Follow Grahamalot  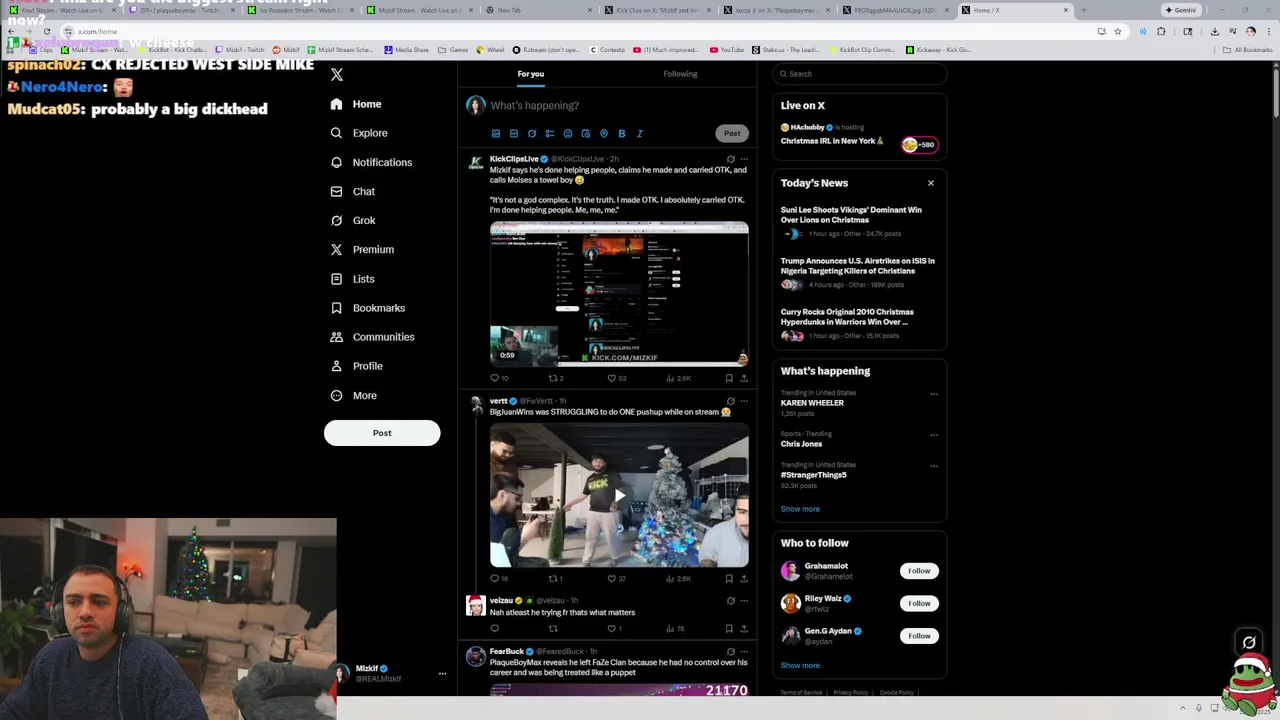919,571
